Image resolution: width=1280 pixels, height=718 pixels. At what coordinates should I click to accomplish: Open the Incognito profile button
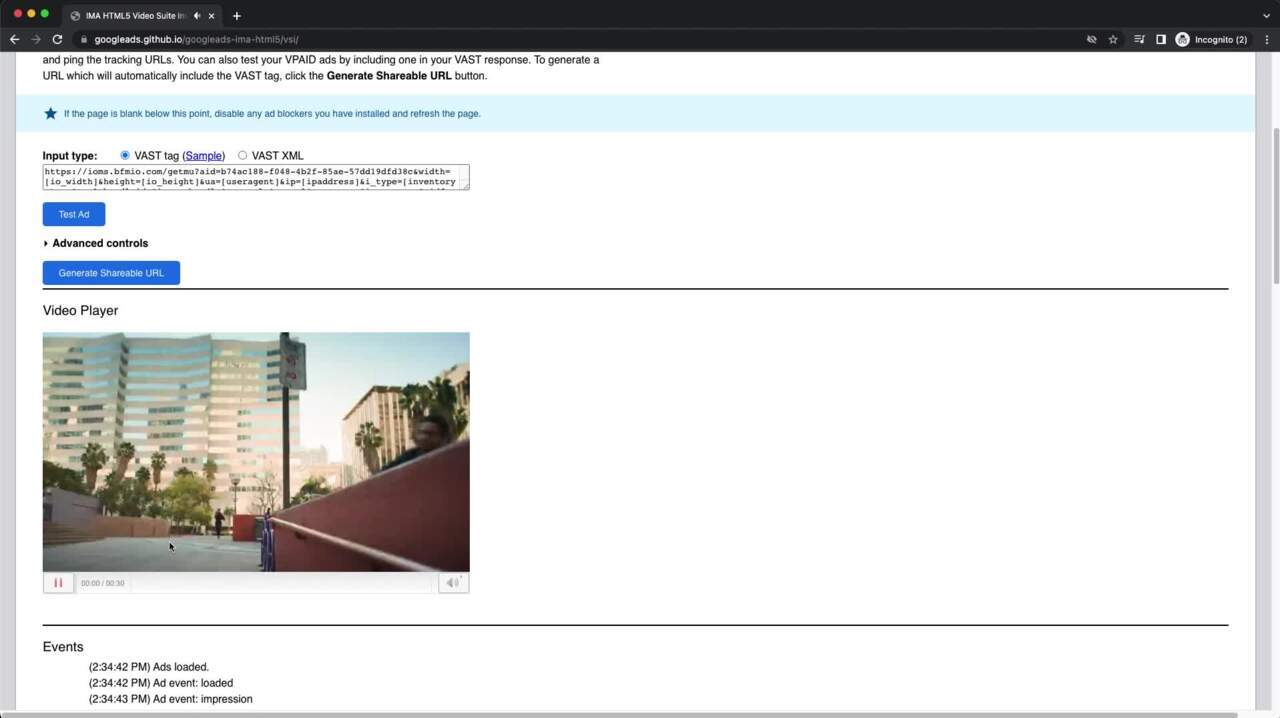coord(1212,40)
